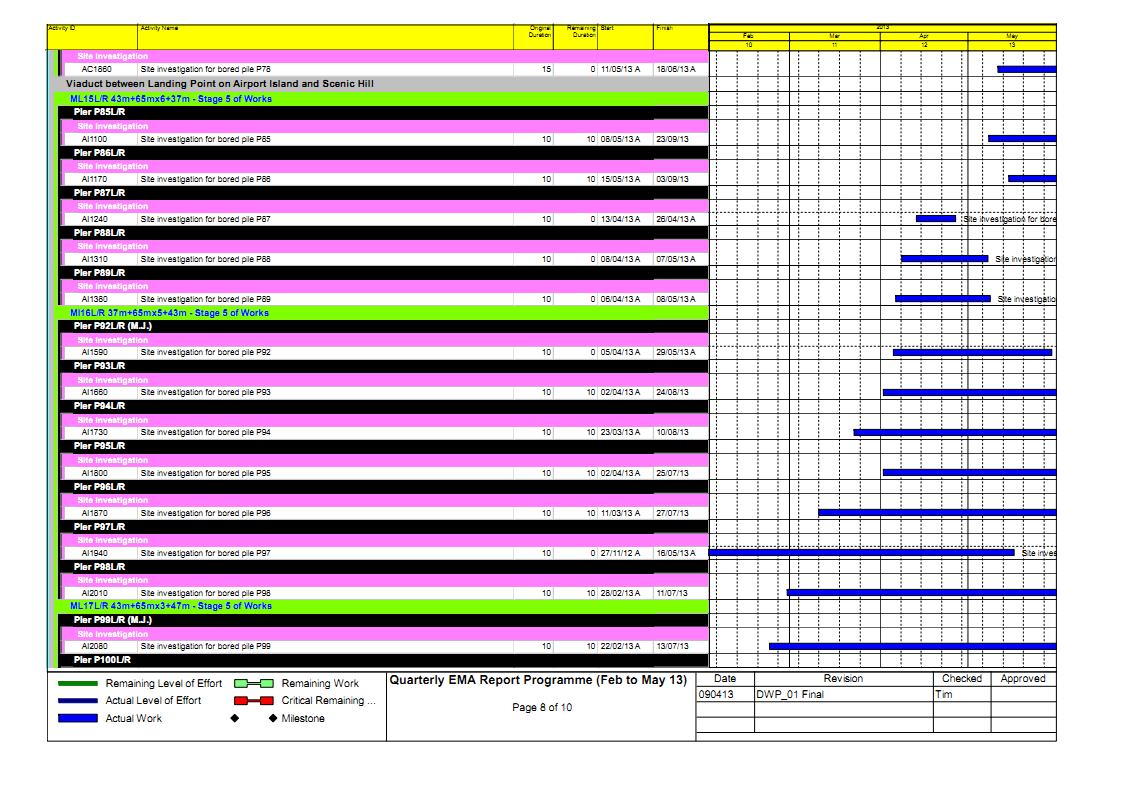Click the diamond beside the Milestone label

[x=273, y=718]
